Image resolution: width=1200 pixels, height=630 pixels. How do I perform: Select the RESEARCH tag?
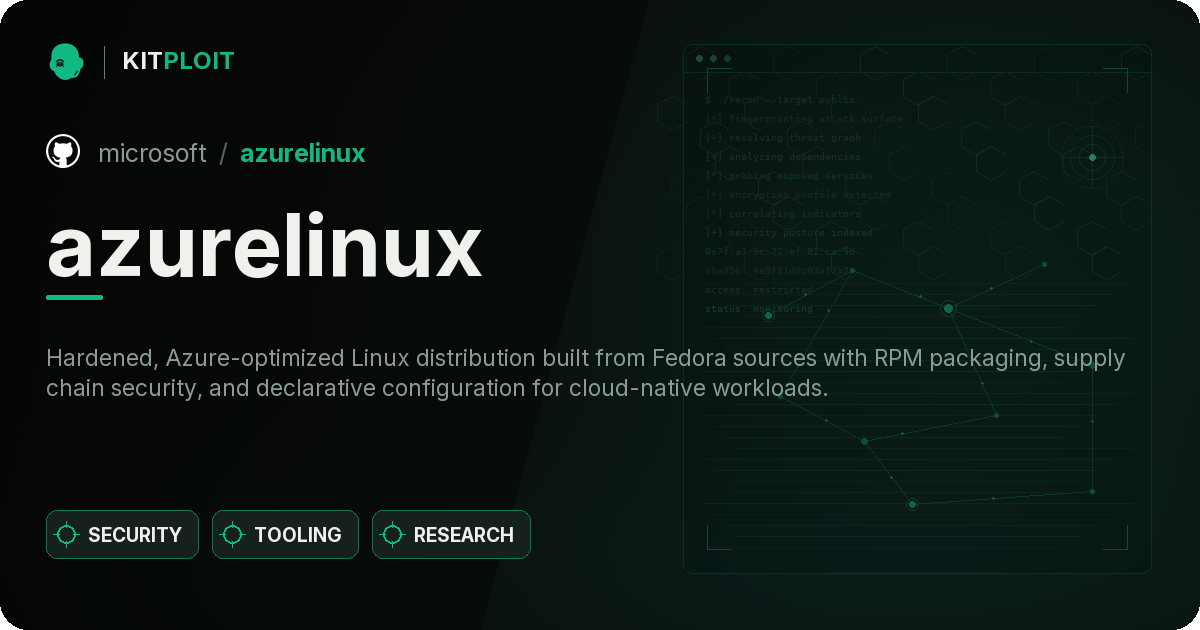(x=451, y=535)
